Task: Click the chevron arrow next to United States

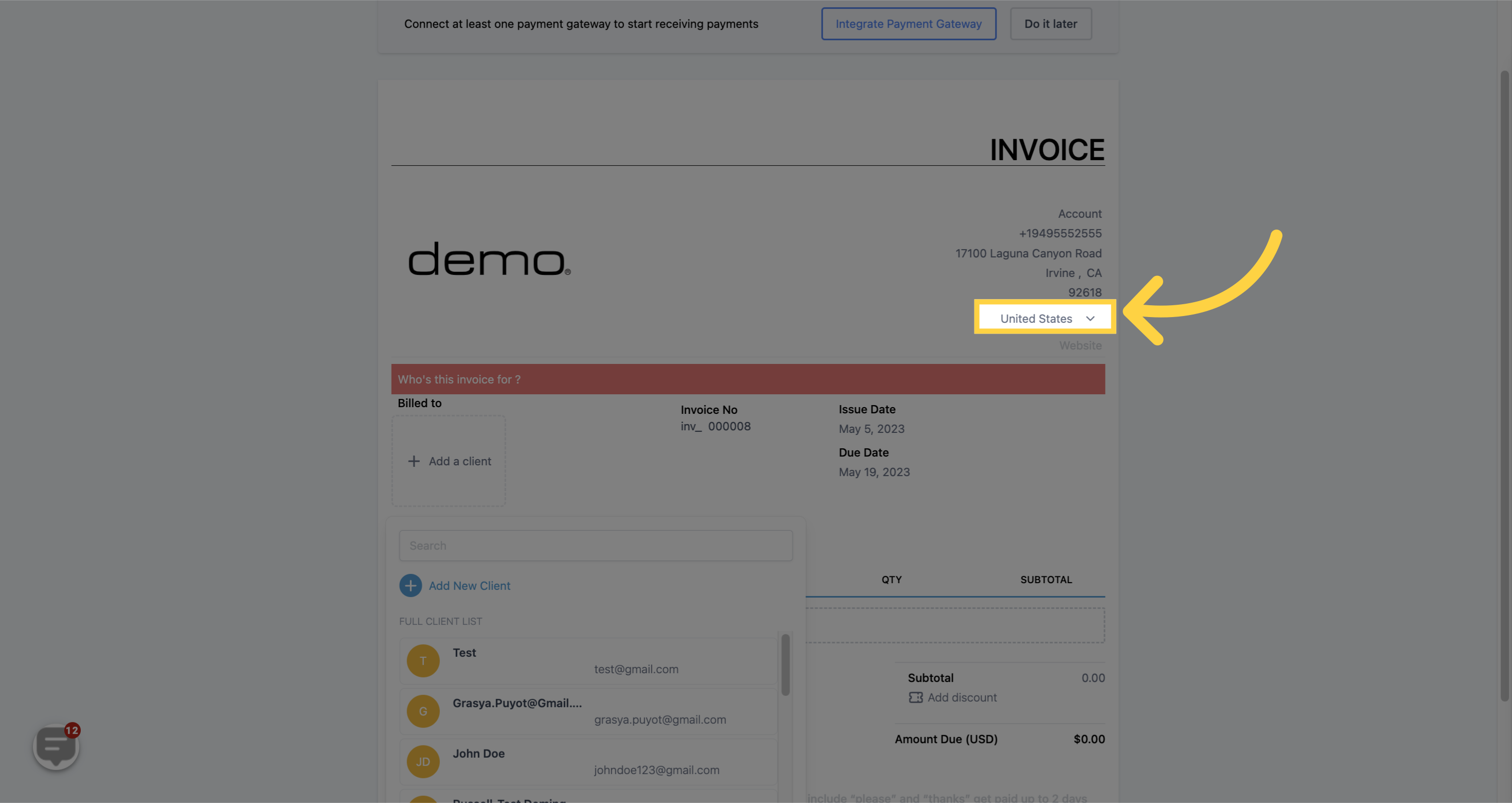Action: (1090, 319)
